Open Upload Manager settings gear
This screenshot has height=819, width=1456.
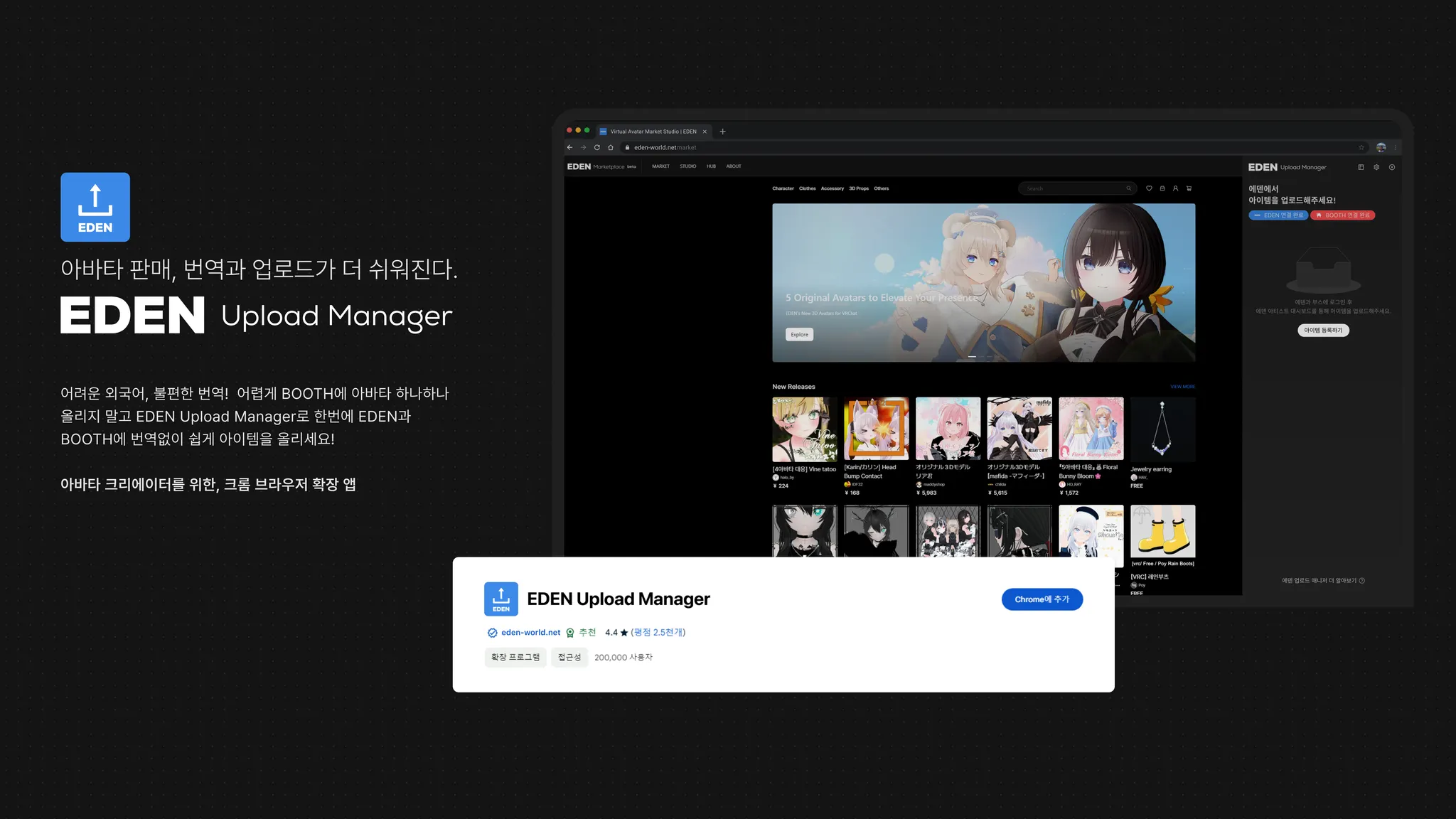tap(1376, 167)
